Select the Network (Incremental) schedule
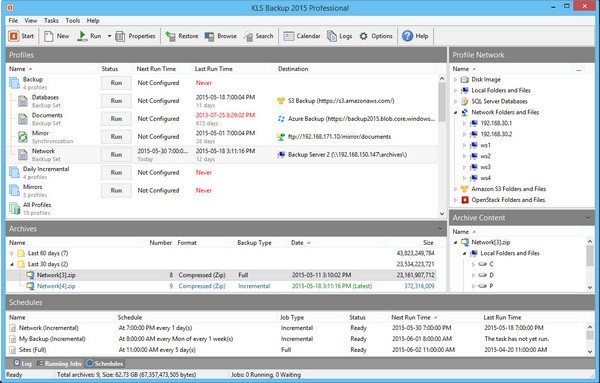Screen dimensions: 600x383 tap(49, 328)
